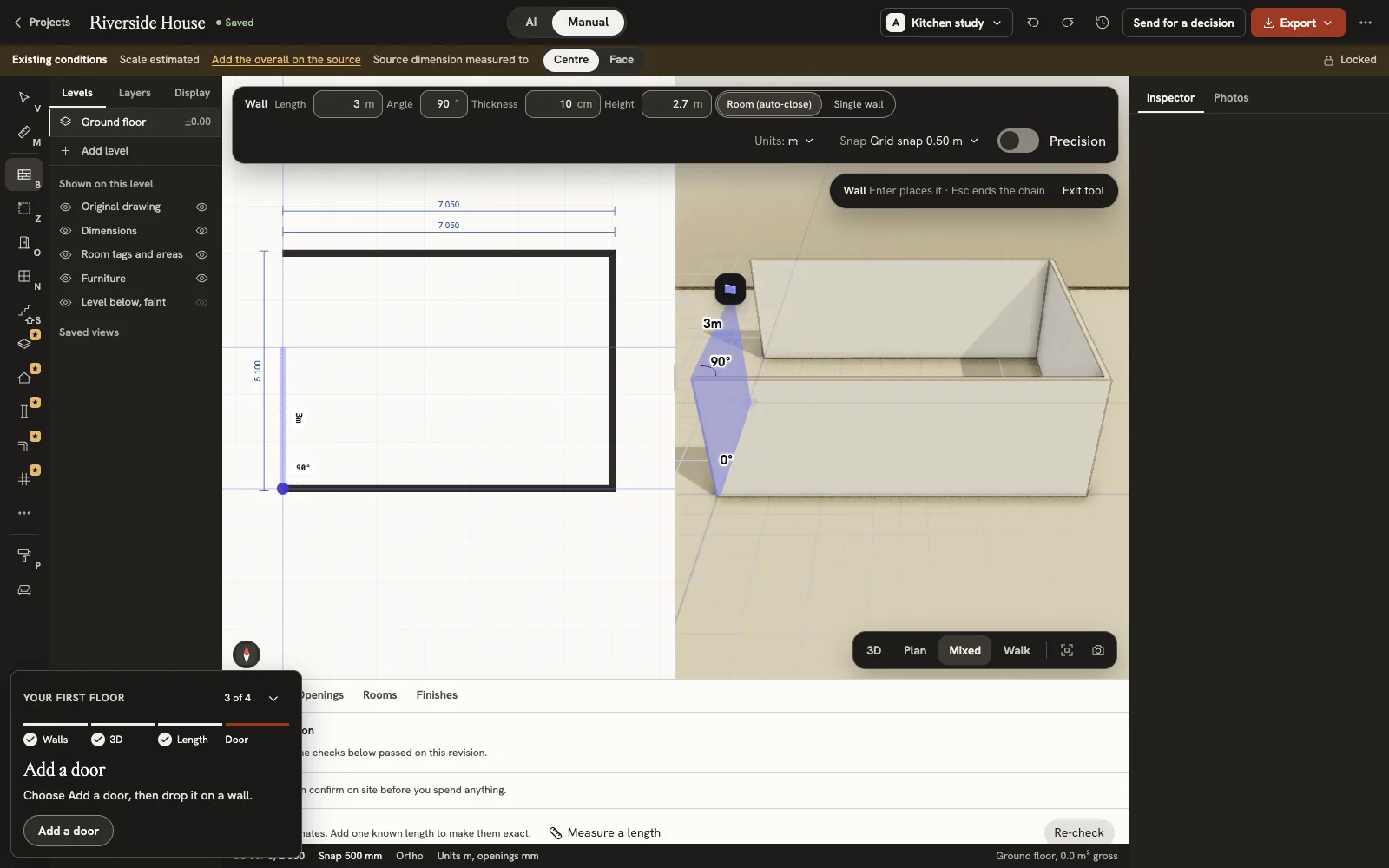Open the sofa furniture tool
This screenshot has height=868, width=1389.
click(x=24, y=590)
